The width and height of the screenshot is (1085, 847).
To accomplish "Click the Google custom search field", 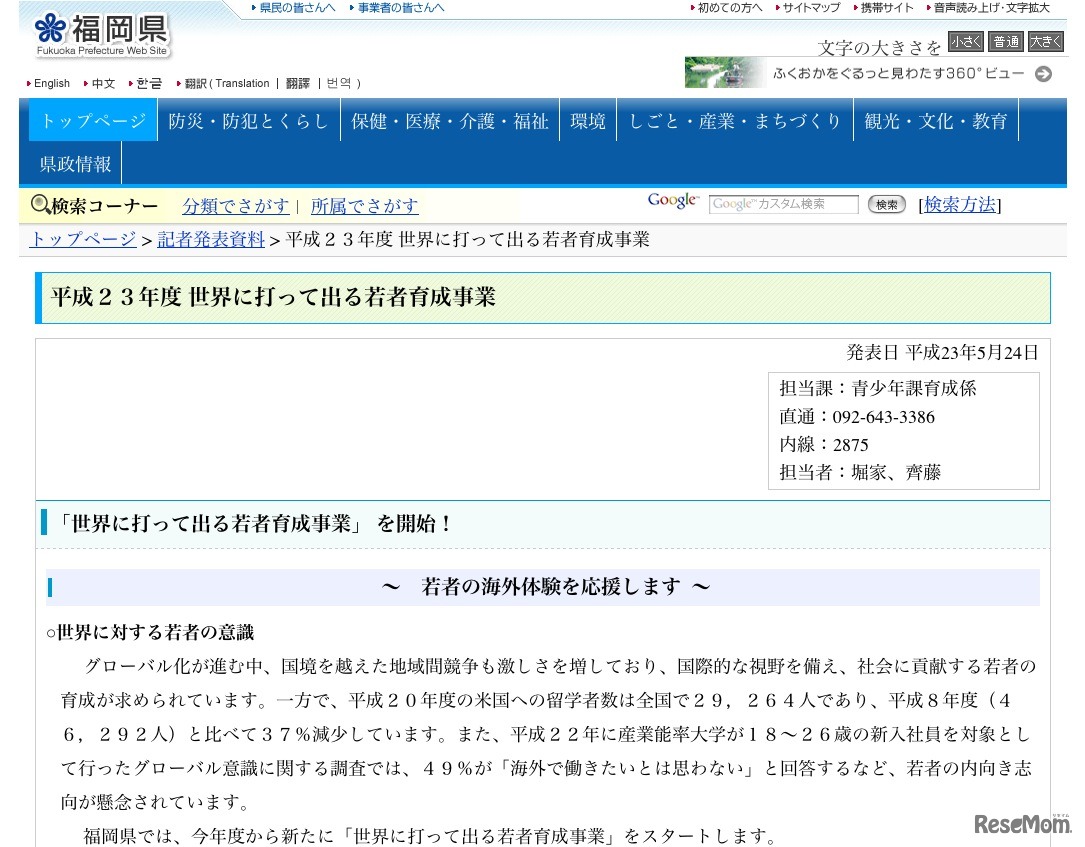I will [x=783, y=204].
